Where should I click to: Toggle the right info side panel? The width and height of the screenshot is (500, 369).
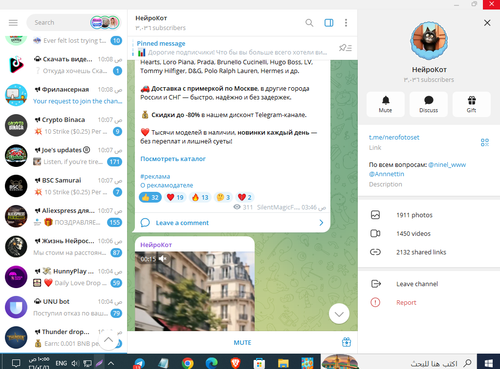point(329,23)
